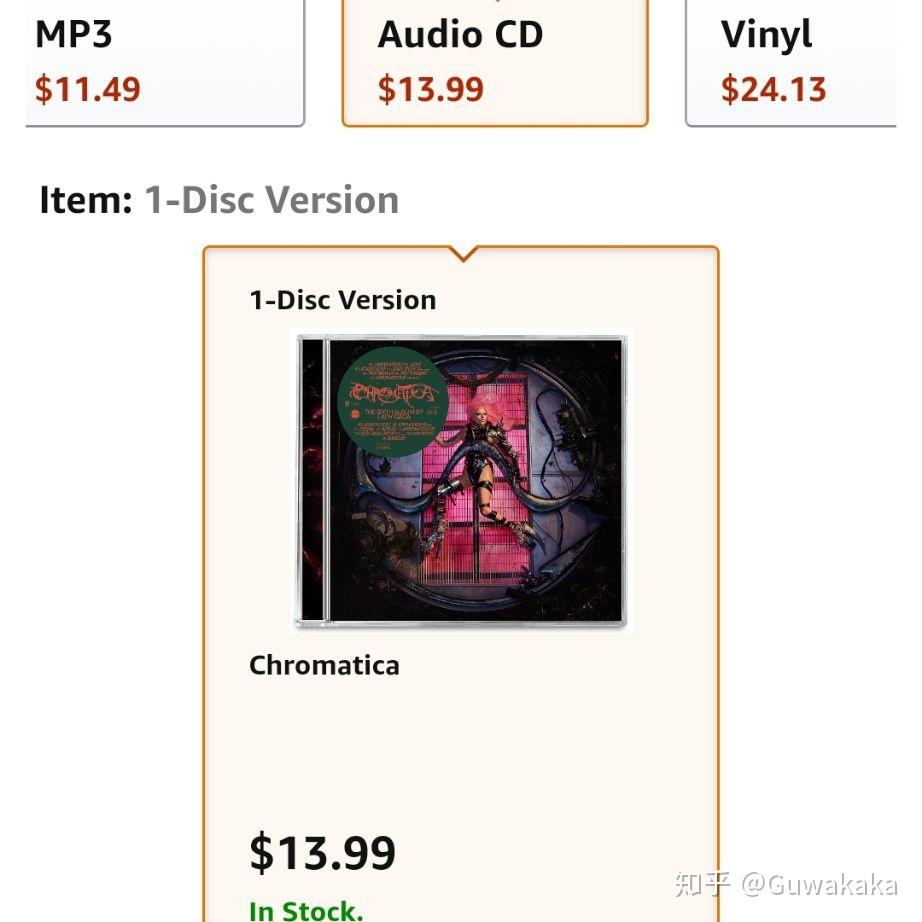This screenshot has height=922, width=922.
Task: Open the Chromatica product title
Action: (324, 666)
